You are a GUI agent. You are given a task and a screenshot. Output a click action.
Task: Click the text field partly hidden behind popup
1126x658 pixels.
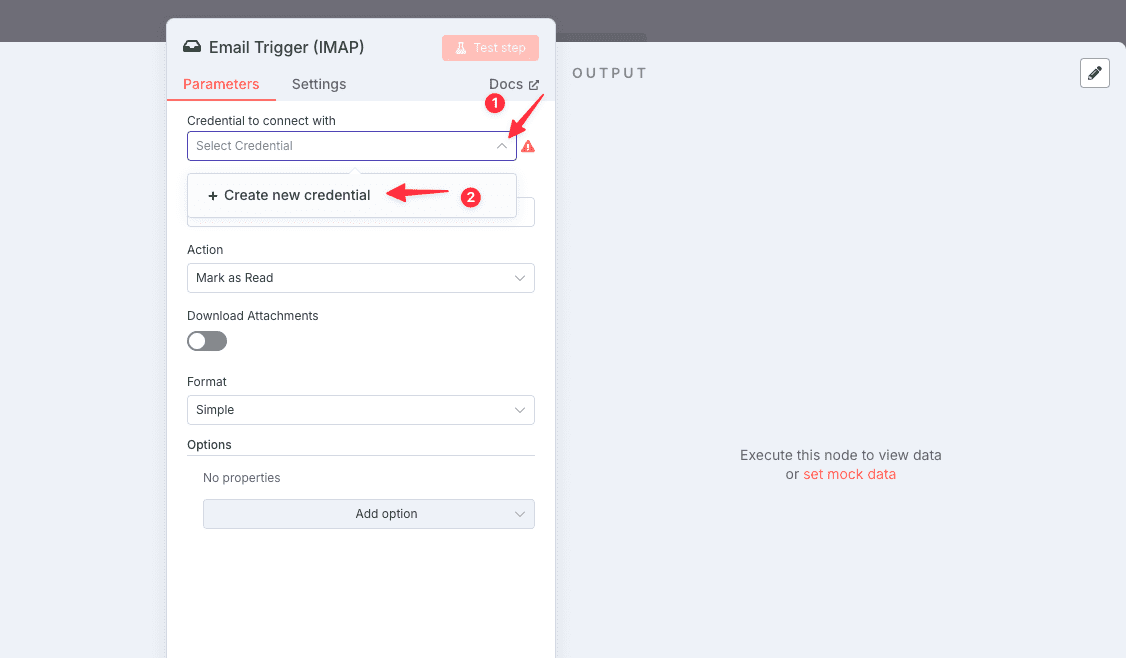pyautogui.click(x=526, y=212)
